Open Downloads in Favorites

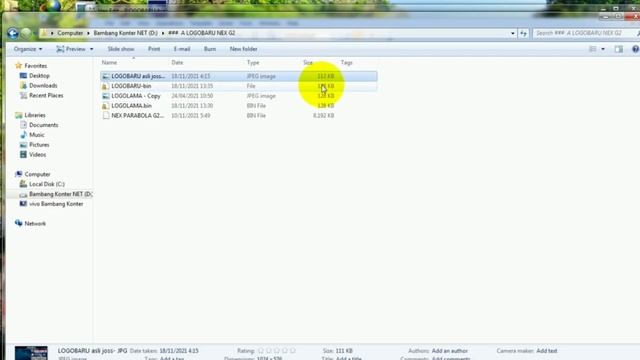click(x=43, y=85)
